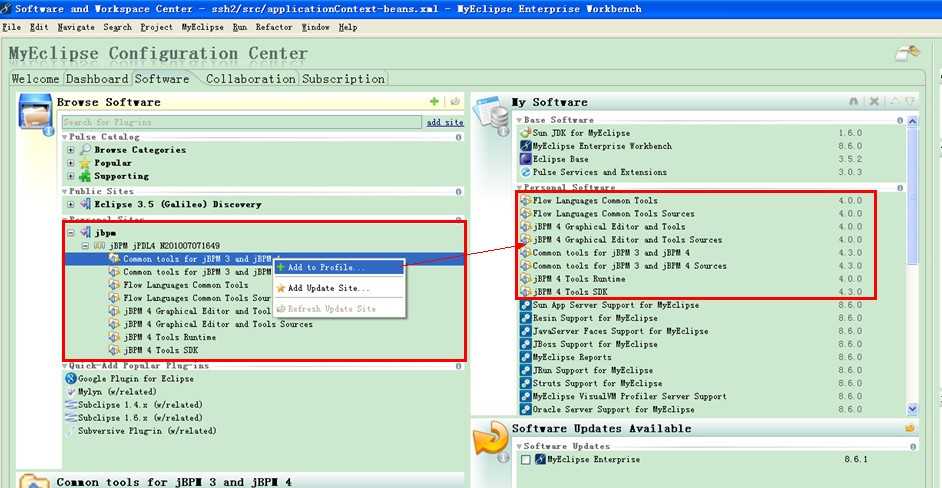Select Flow Languages Common Tools in Browse Software

click(186, 285)
